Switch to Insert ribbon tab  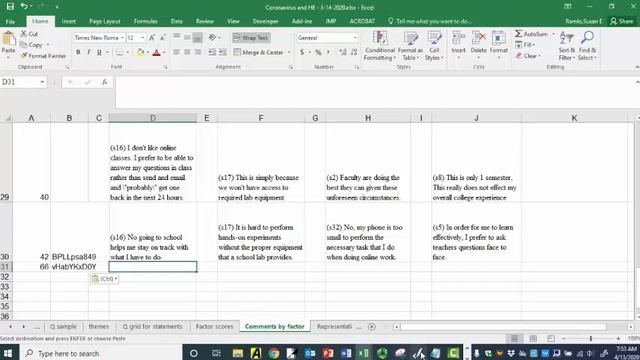click(x=69, y=21)
